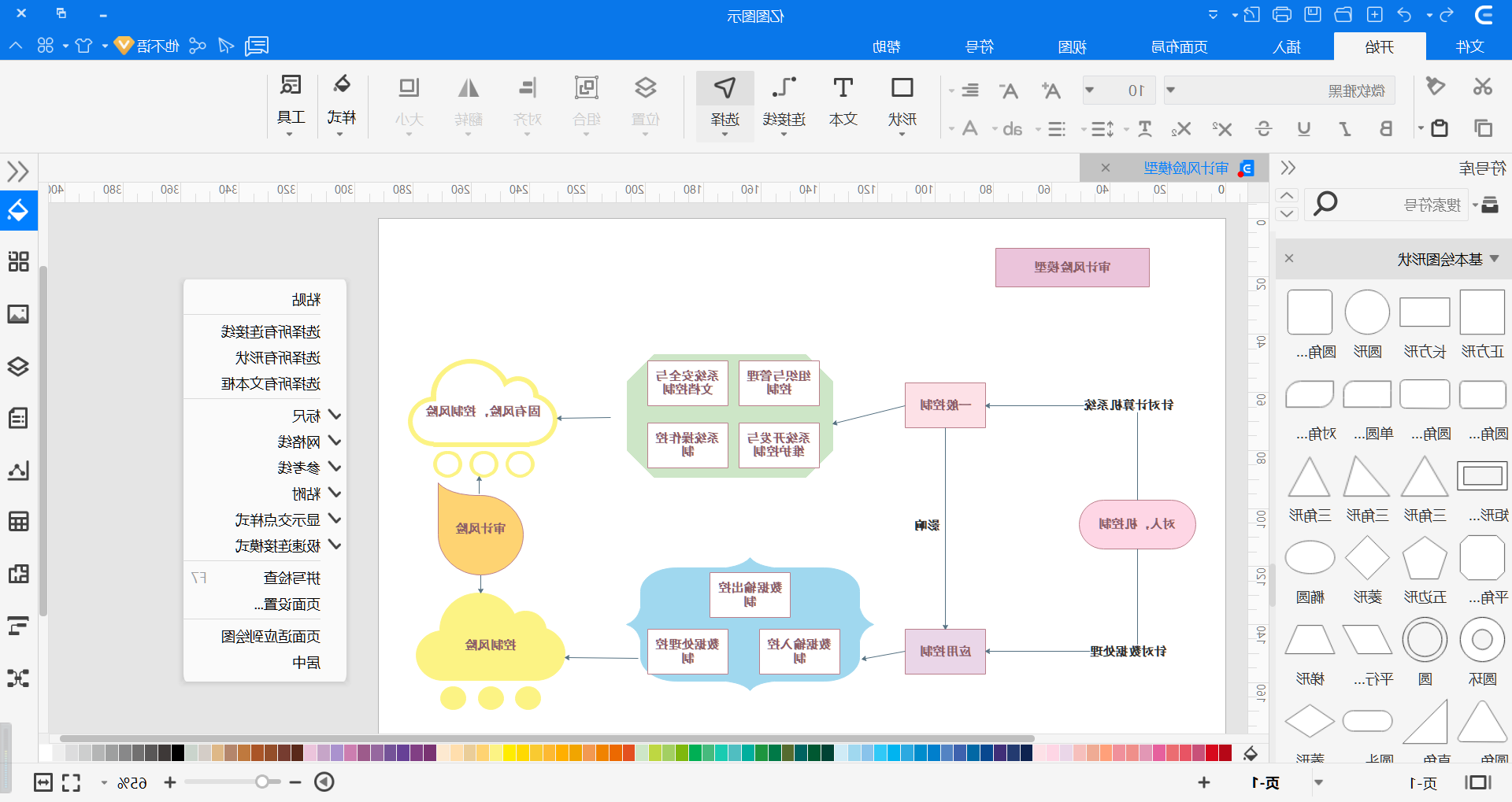Open the quick access toolbar customize arrow
This screenshot has height=802, width=1512.
tap(1213, 15)
